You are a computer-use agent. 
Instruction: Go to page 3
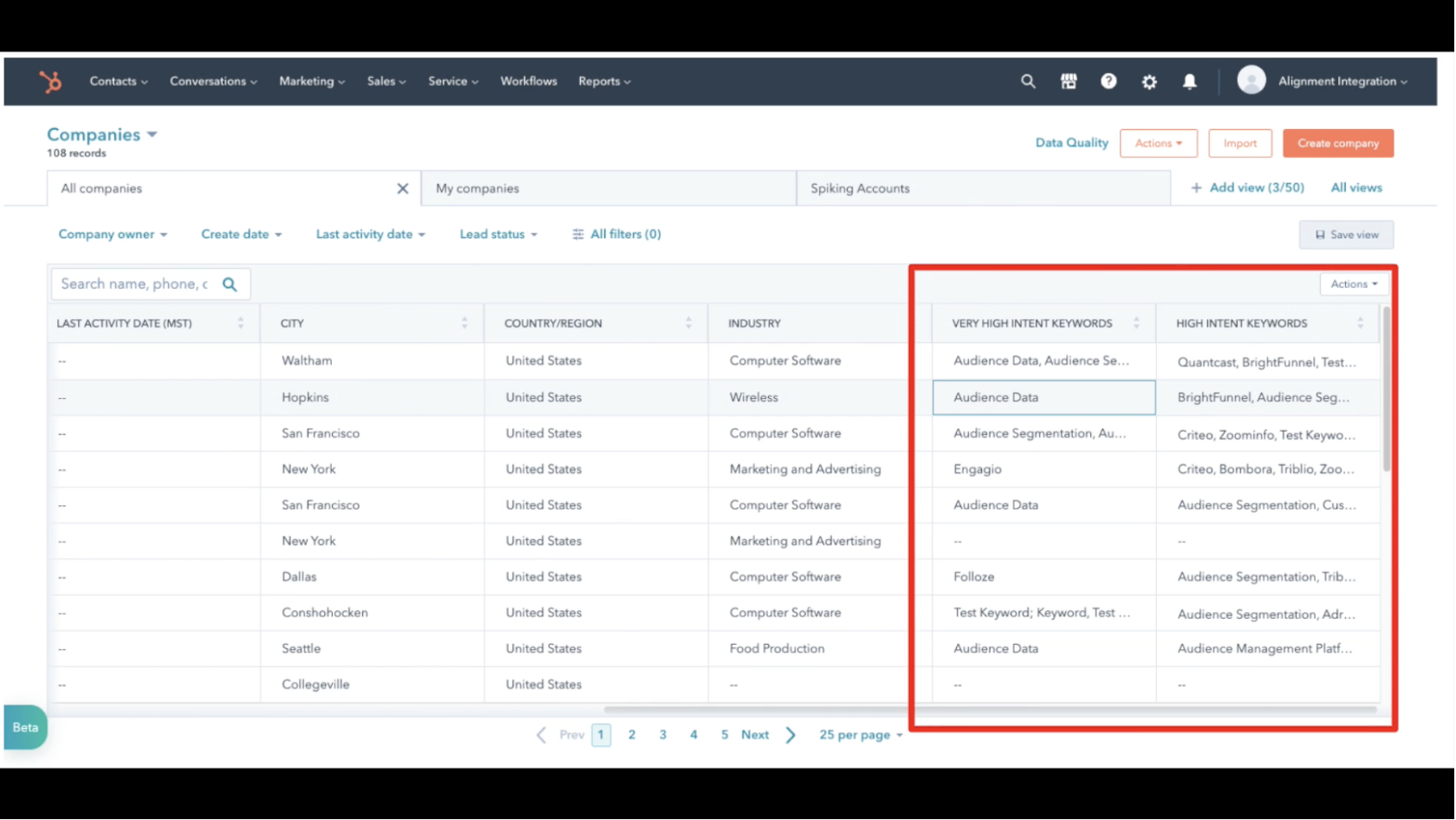click(x=664, y=736)
